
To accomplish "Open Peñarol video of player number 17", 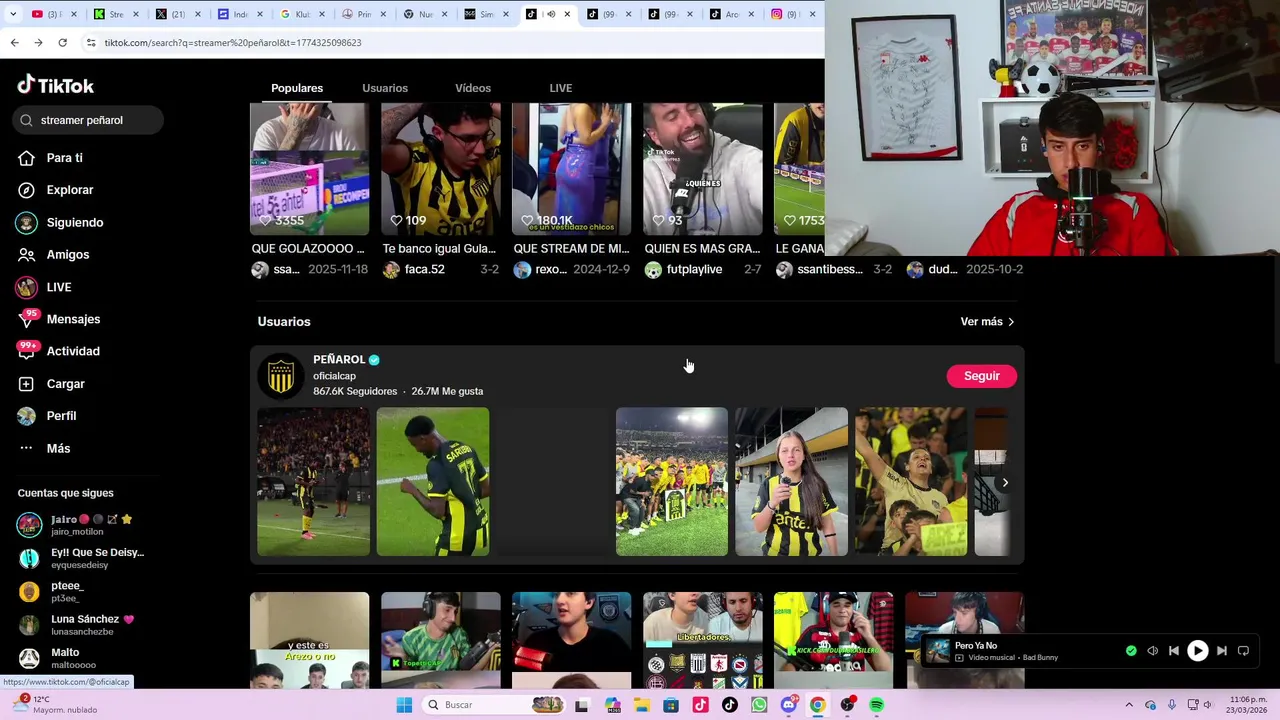I will tap(433, 481).
